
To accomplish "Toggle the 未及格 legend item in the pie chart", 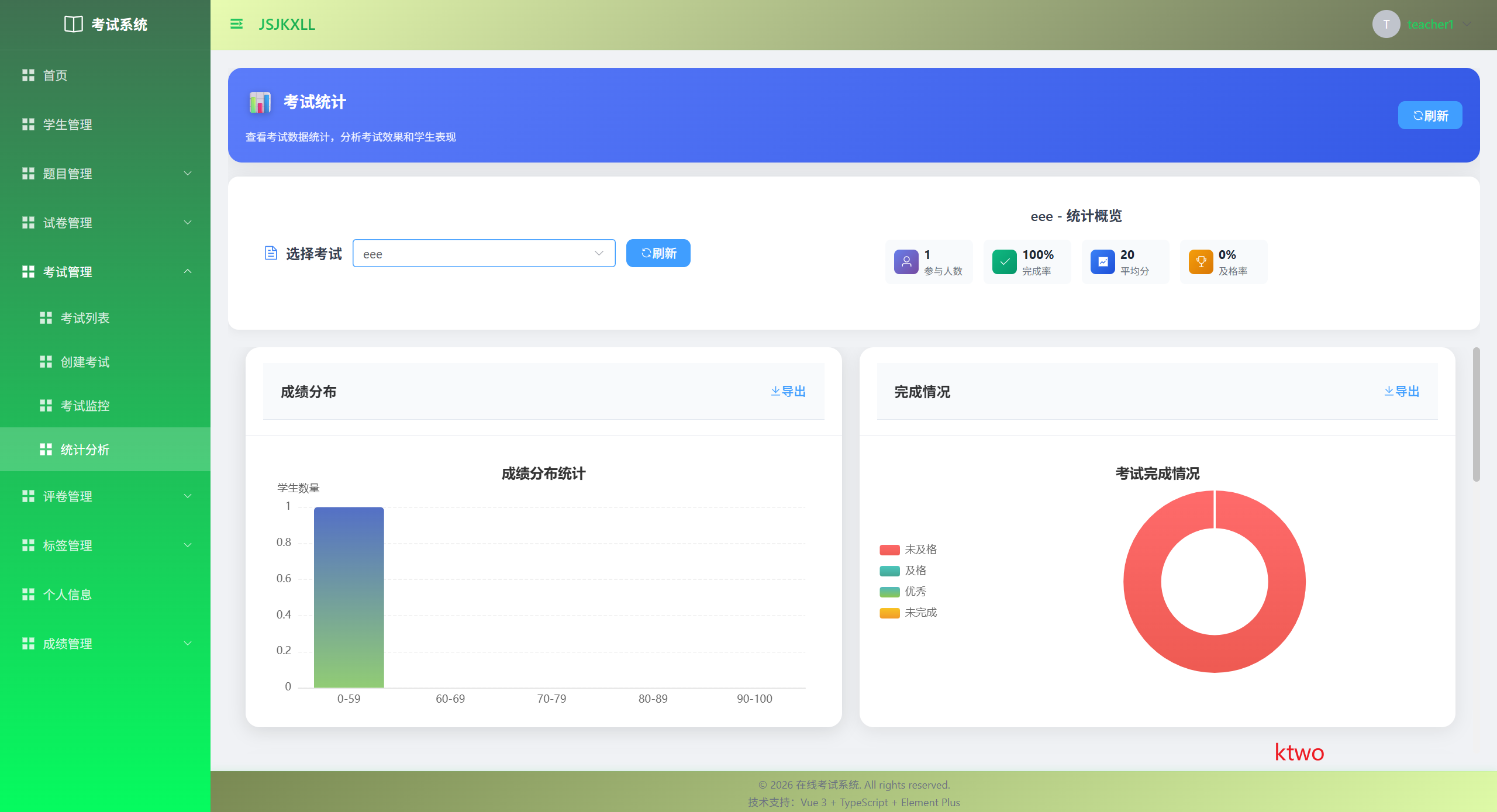I will [x=908, y=550].
